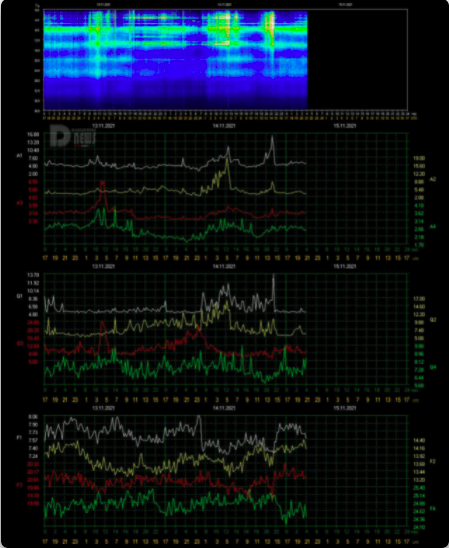
Task: Click the red F3 series label
Action: 20,485
